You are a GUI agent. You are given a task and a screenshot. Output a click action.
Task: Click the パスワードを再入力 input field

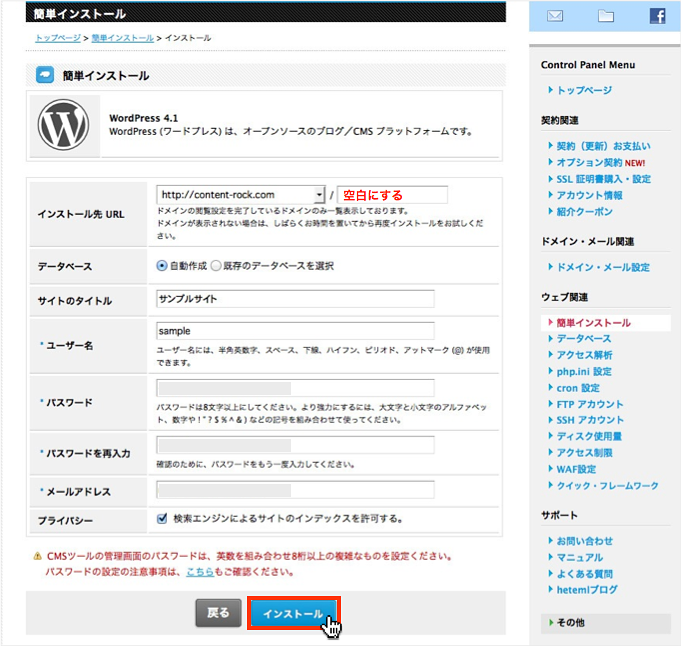coord(295,445)
